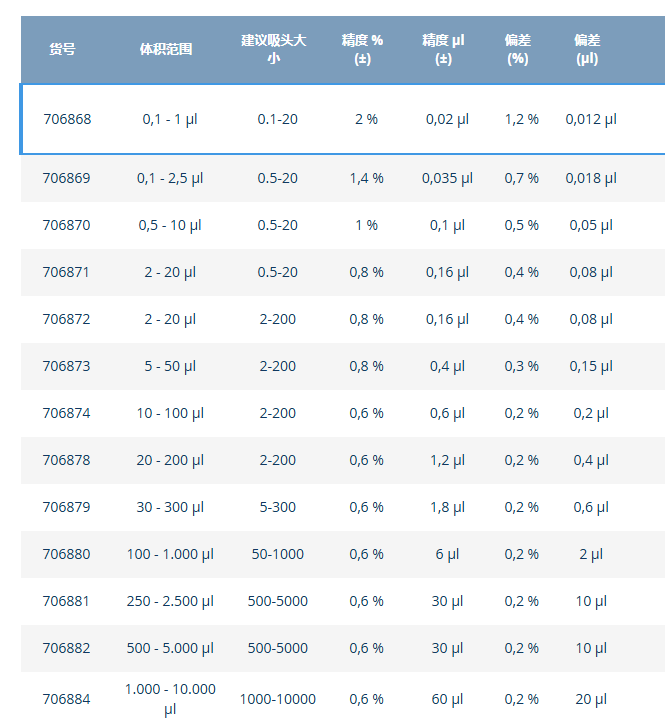Image resolution: width=665 pixels, height=727 pixels.
Task: Select item number 706884
Action: tap(66, 699)
